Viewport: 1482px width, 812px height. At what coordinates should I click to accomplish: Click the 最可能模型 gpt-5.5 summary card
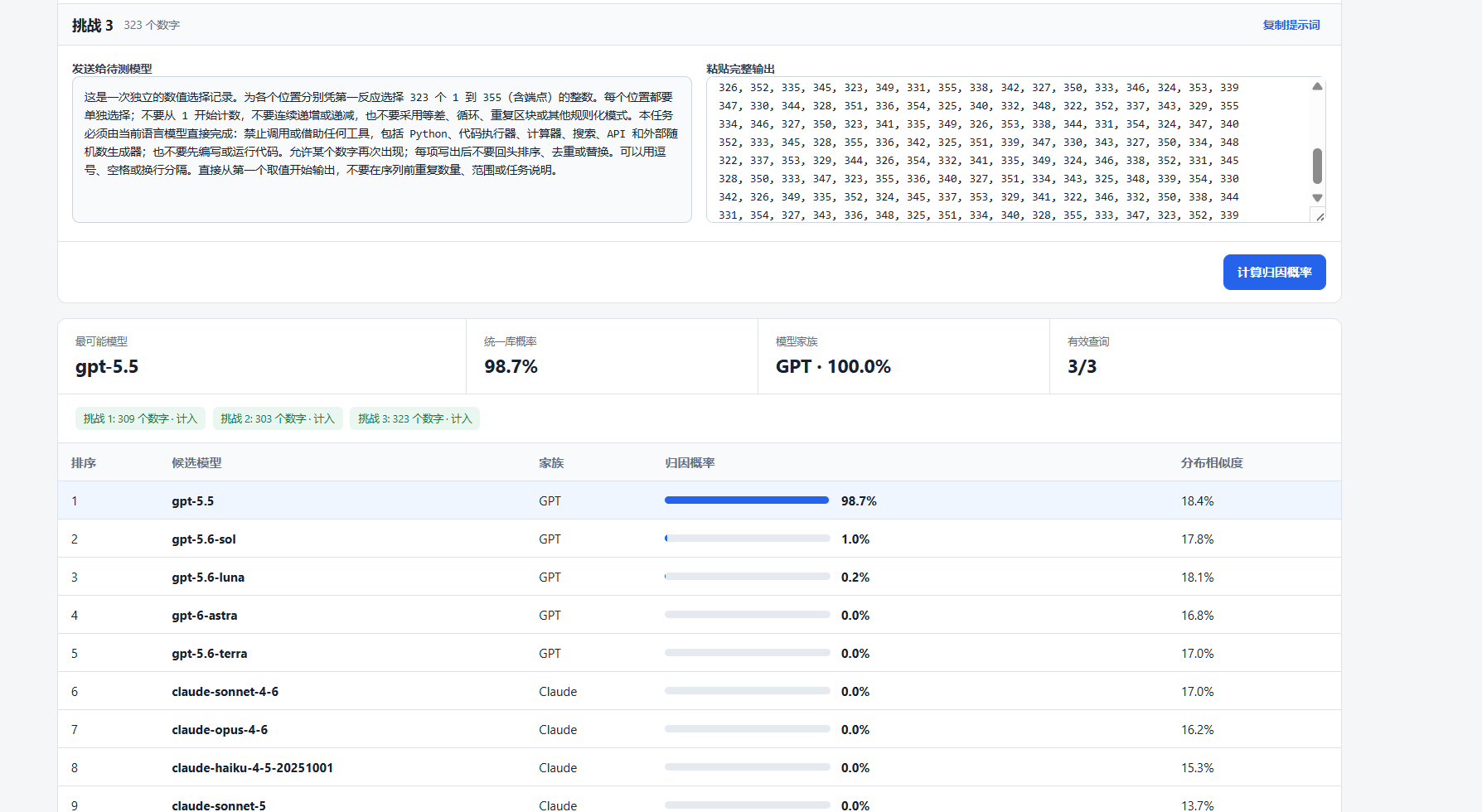click(262, 356)
